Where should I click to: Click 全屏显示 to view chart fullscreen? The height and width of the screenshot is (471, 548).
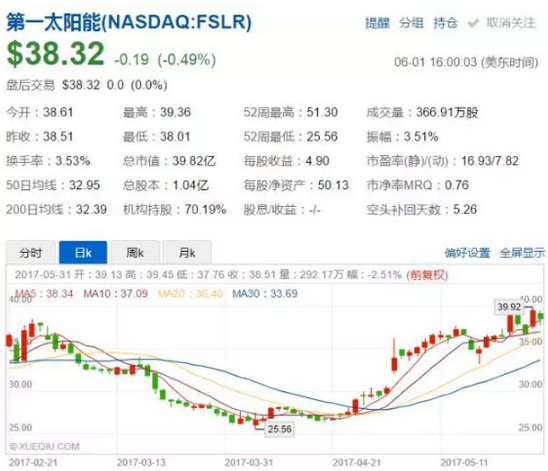pyautogui.click(x=522, y=253)
